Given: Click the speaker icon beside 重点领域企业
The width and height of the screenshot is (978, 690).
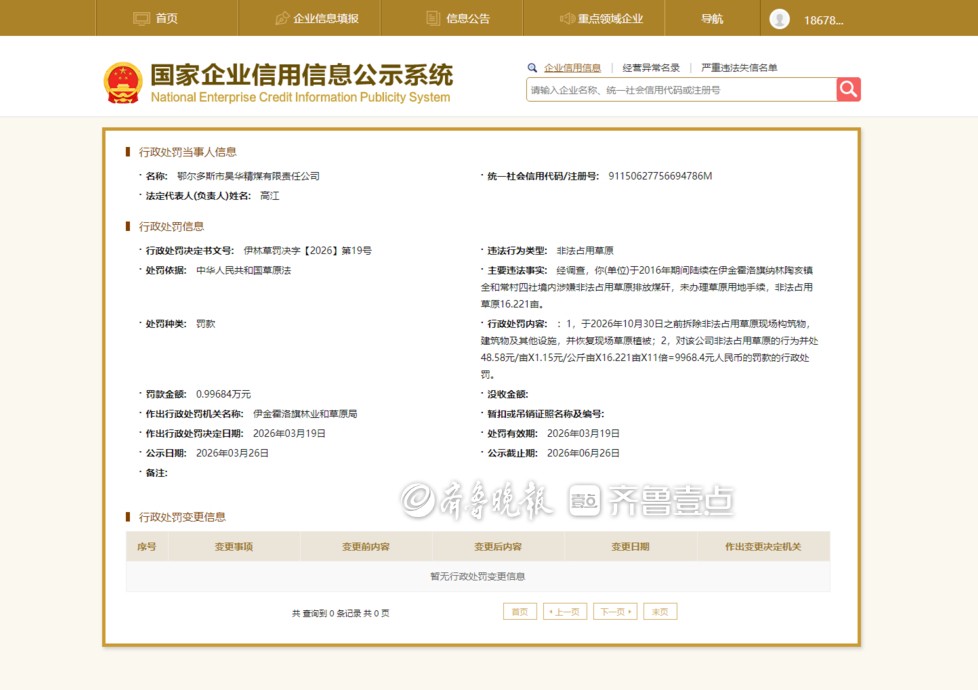Looking at the screenshot, I should click(x=567, y=19).
